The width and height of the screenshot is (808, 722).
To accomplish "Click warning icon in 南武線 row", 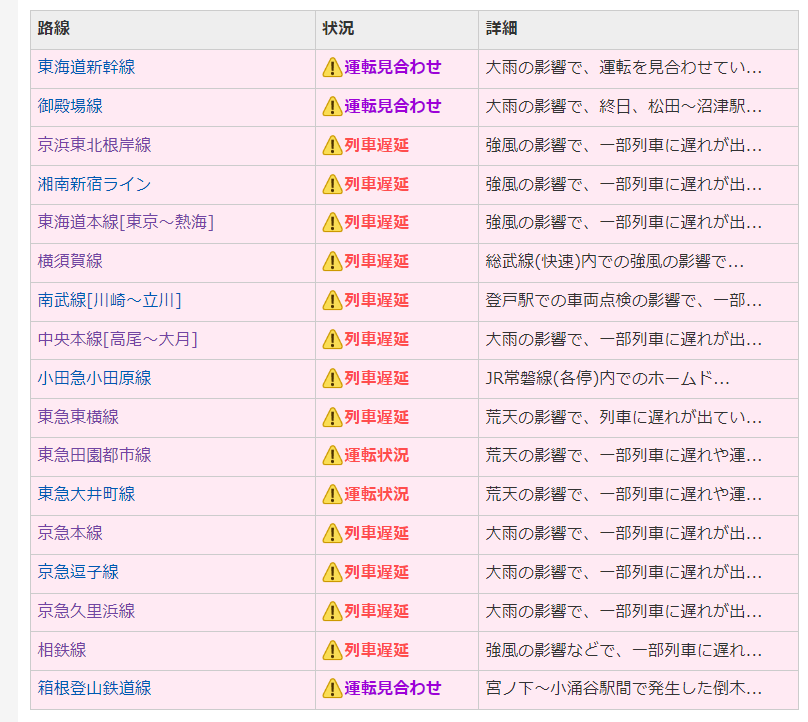I will coord(332,301).
